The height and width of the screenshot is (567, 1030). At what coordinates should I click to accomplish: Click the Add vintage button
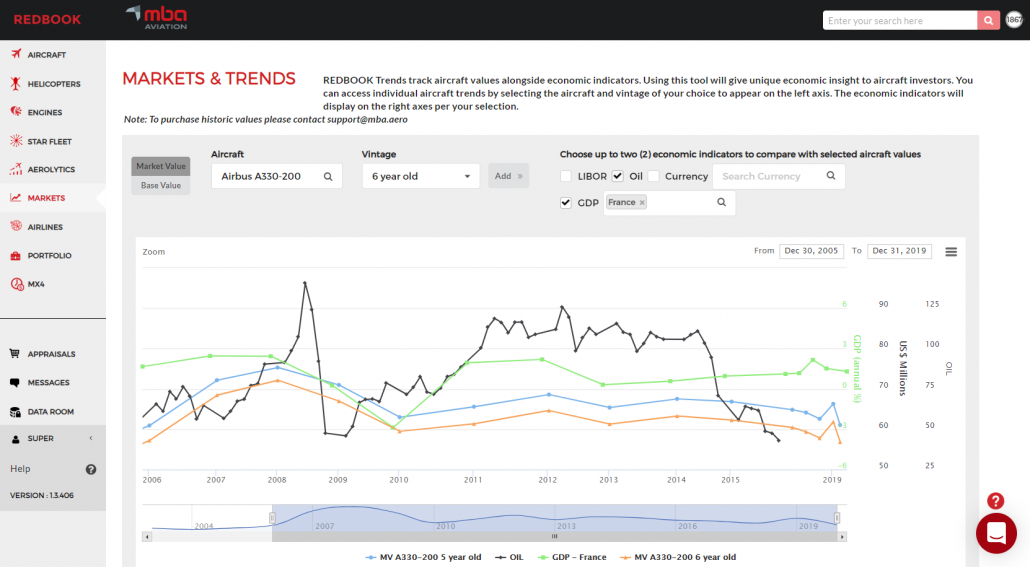[508, 176]
